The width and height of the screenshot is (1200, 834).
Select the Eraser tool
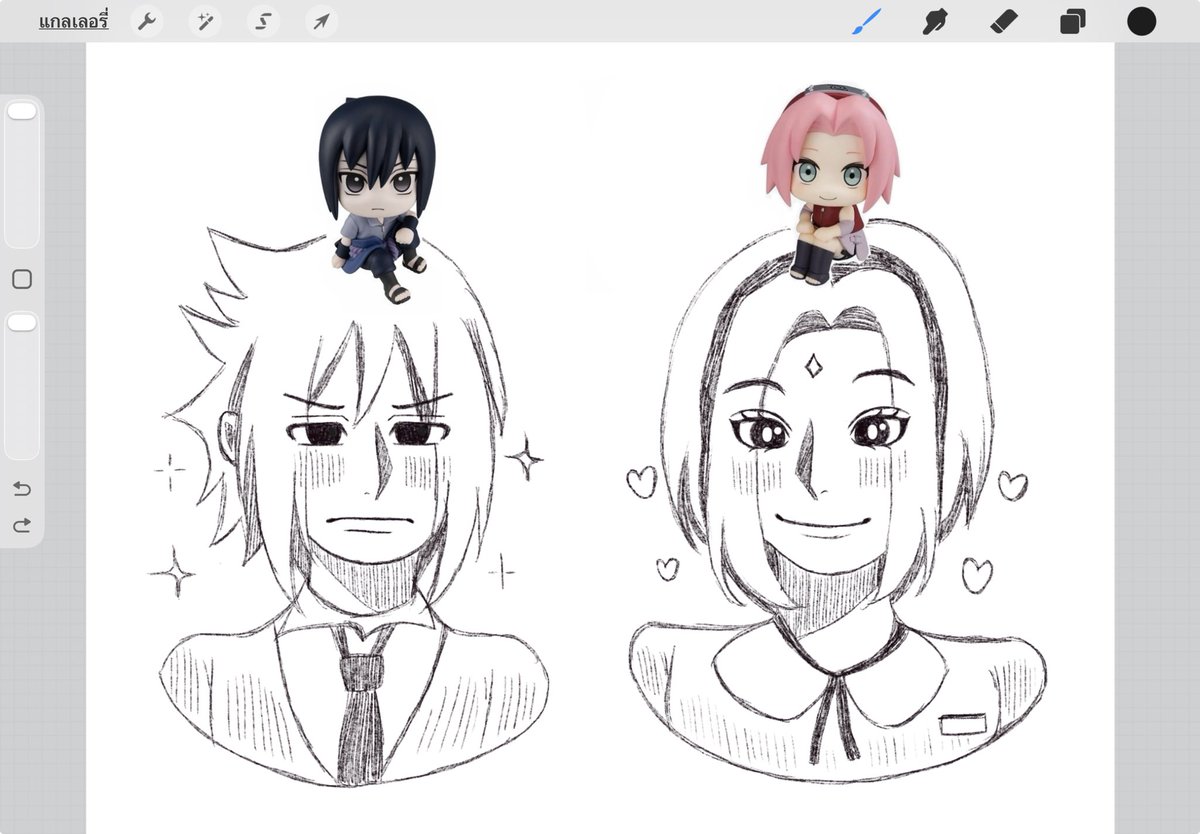1003,21
